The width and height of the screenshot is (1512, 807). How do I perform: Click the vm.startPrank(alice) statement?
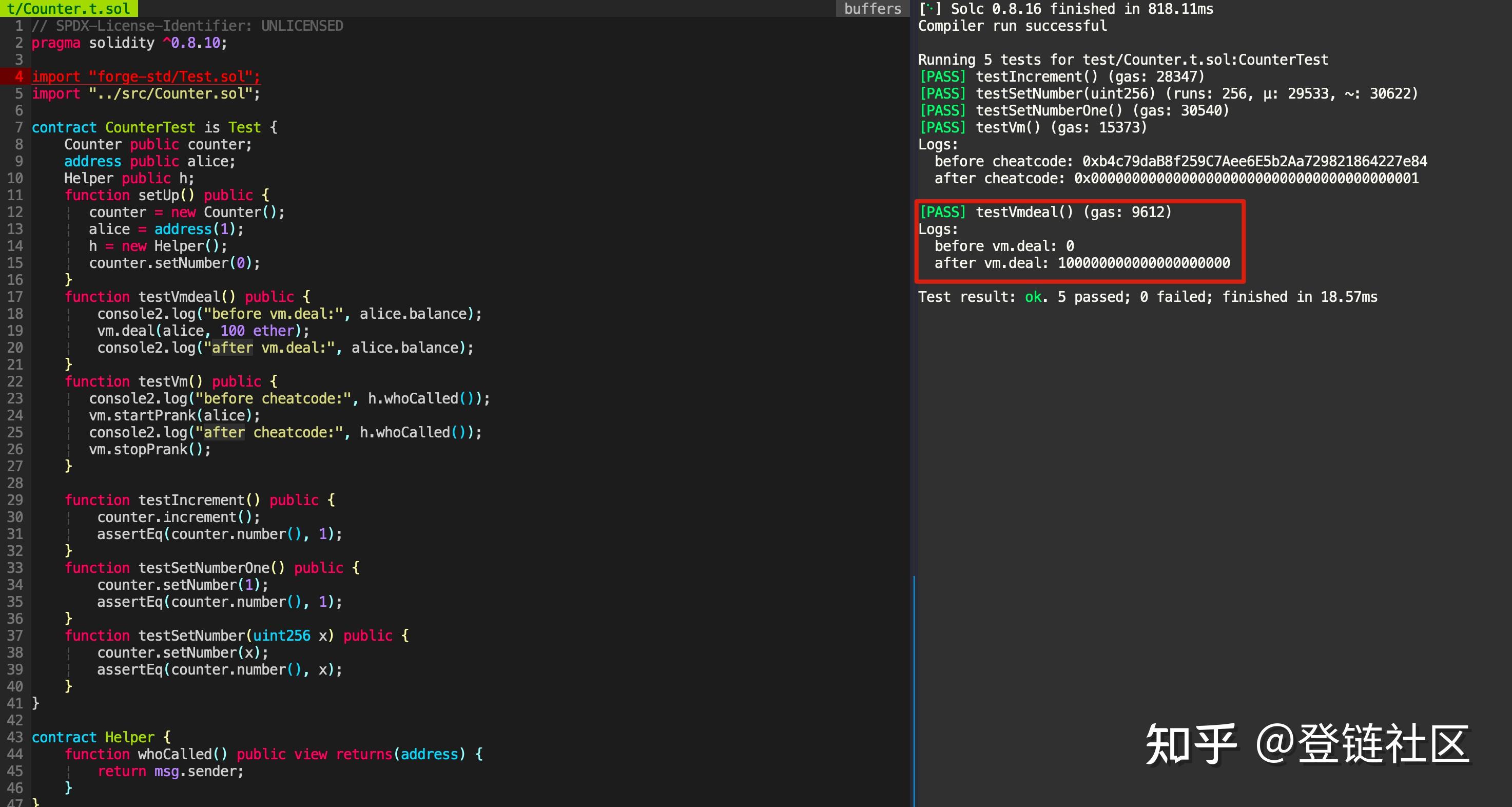pos(174,415)
